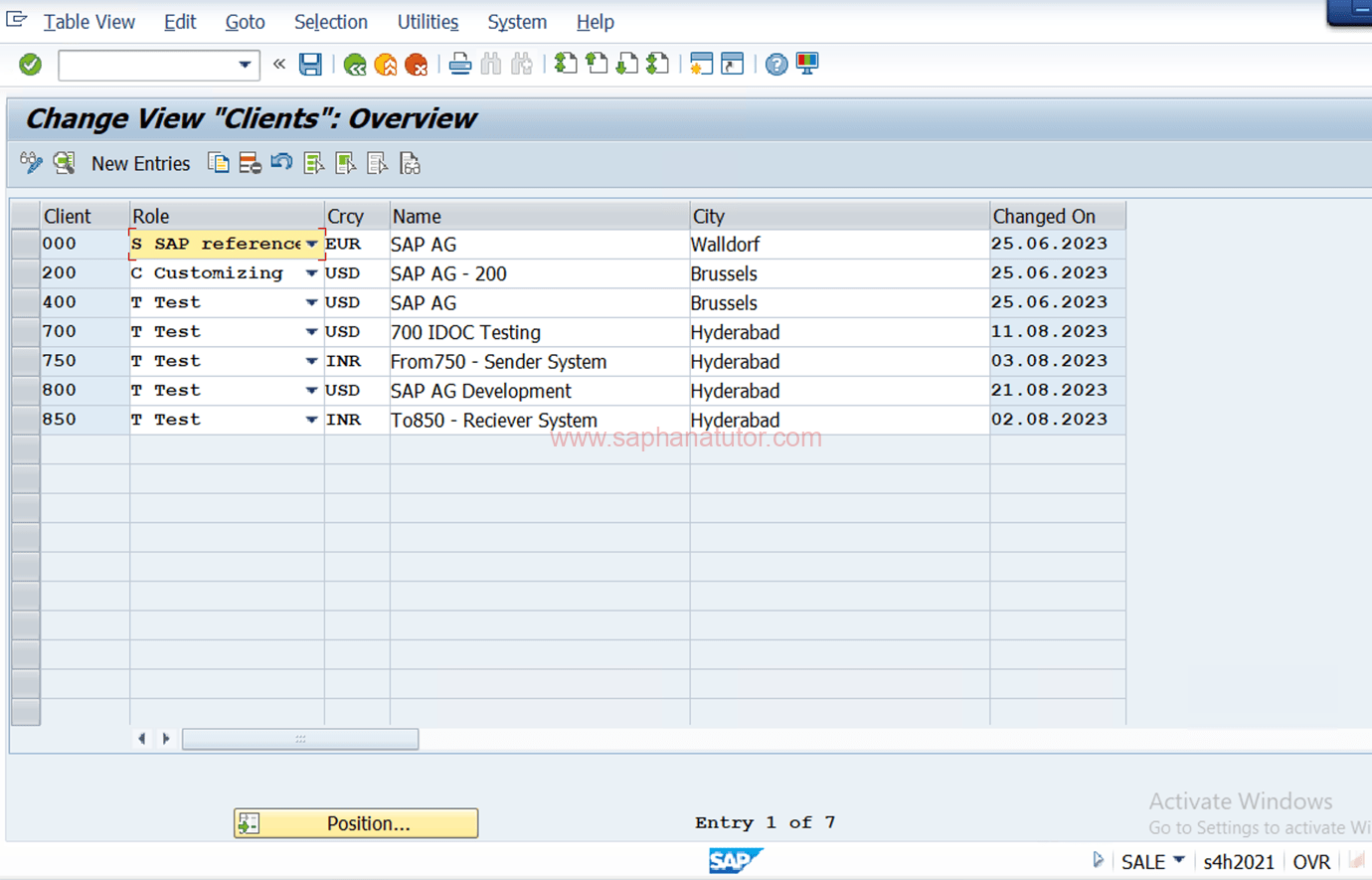Click the City column header
The image size is (1372, 880).
tap(840, 216)
